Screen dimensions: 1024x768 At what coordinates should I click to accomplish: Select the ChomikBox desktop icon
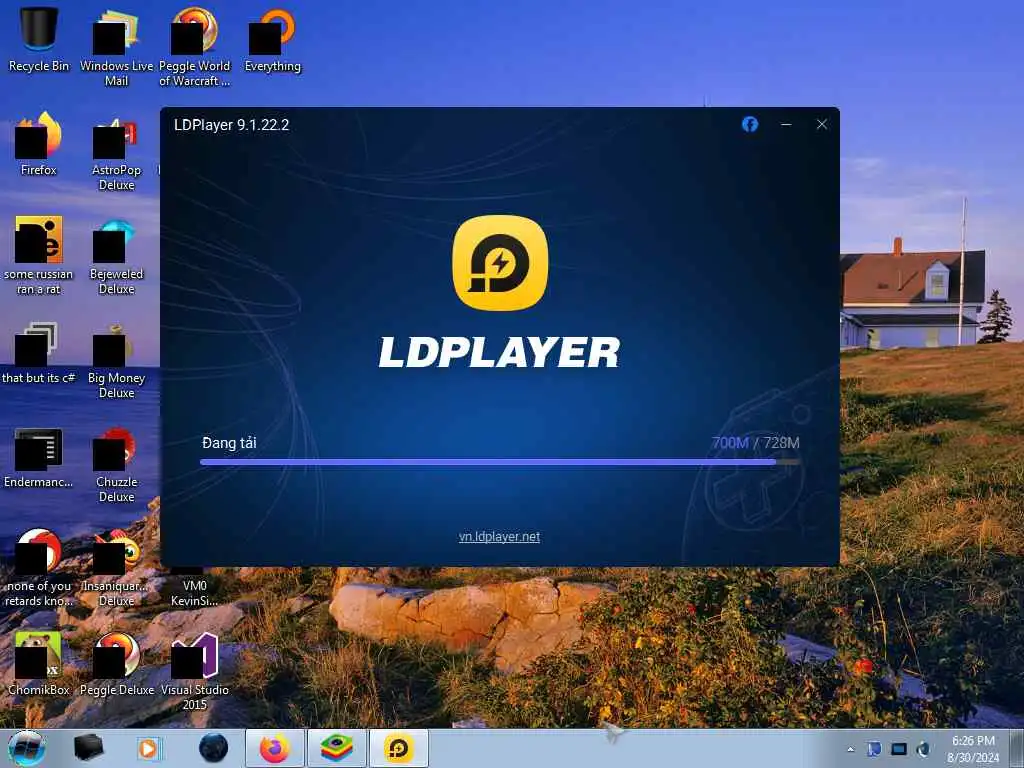(39, 664)
